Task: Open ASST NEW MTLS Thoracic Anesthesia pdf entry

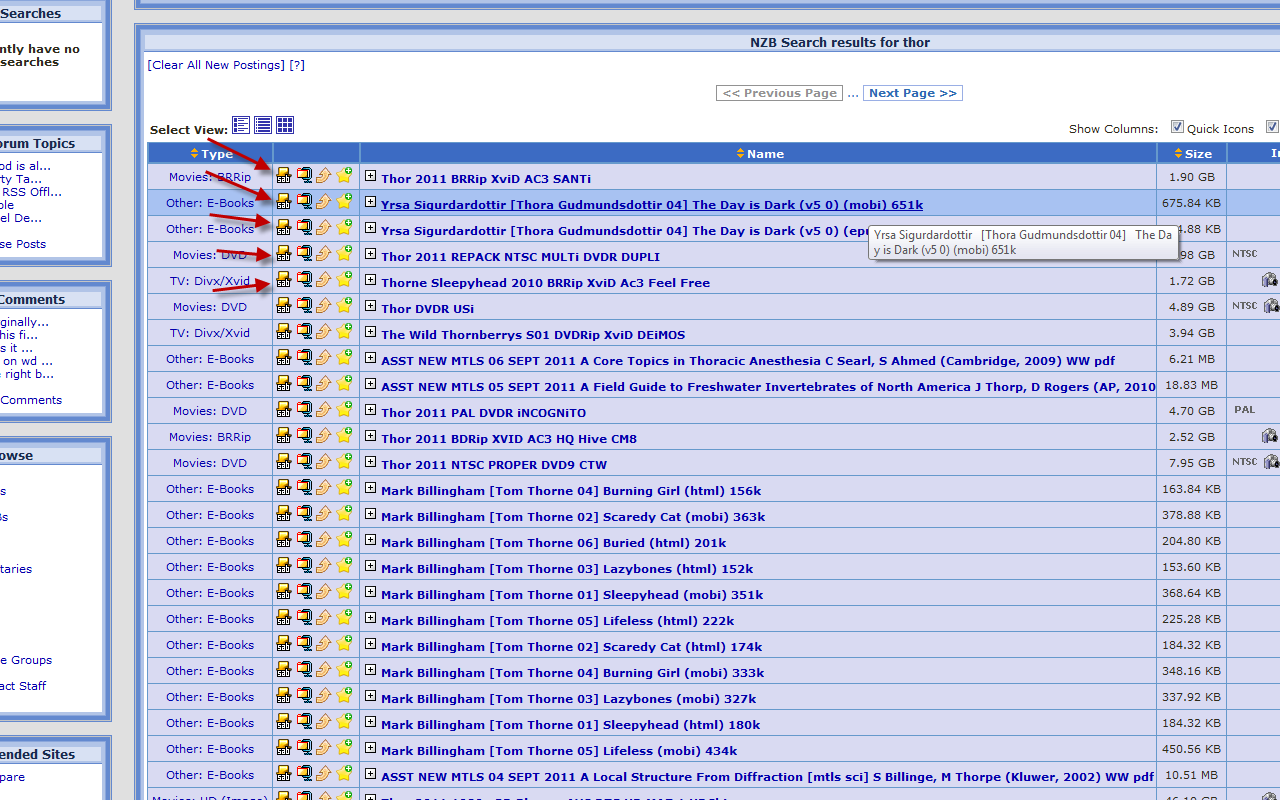Action: 748,361
